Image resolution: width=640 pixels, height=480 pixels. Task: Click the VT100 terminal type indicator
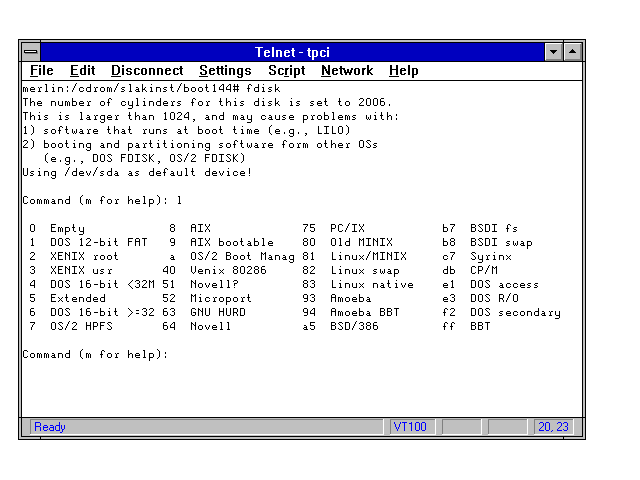point(410,427)
